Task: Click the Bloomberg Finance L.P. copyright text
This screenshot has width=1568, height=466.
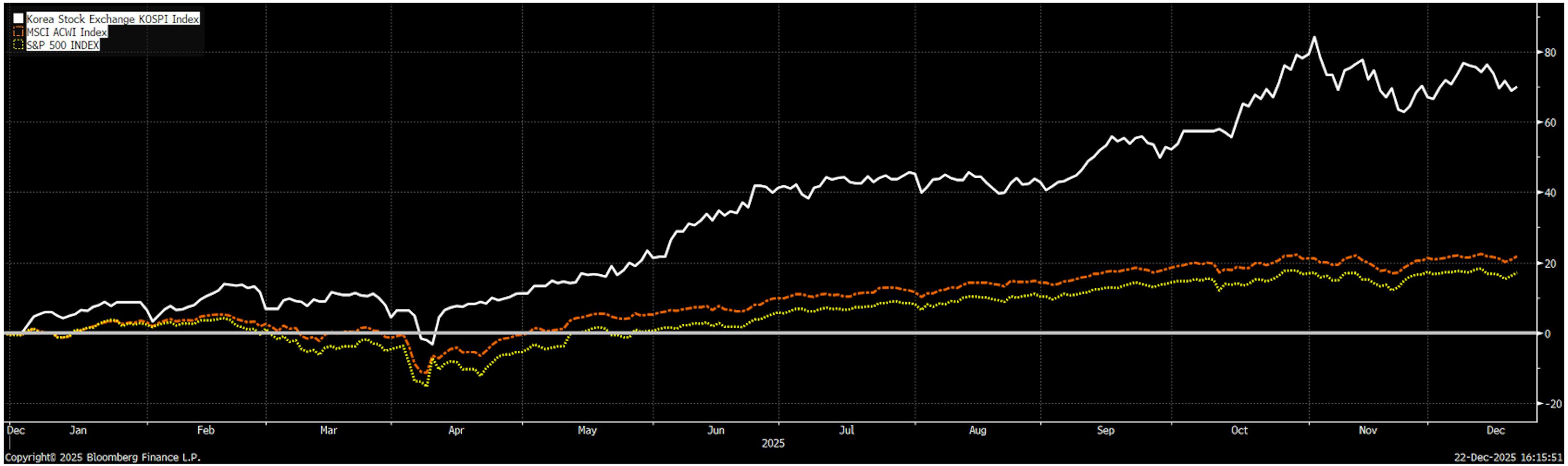Action: pos(102,457)
